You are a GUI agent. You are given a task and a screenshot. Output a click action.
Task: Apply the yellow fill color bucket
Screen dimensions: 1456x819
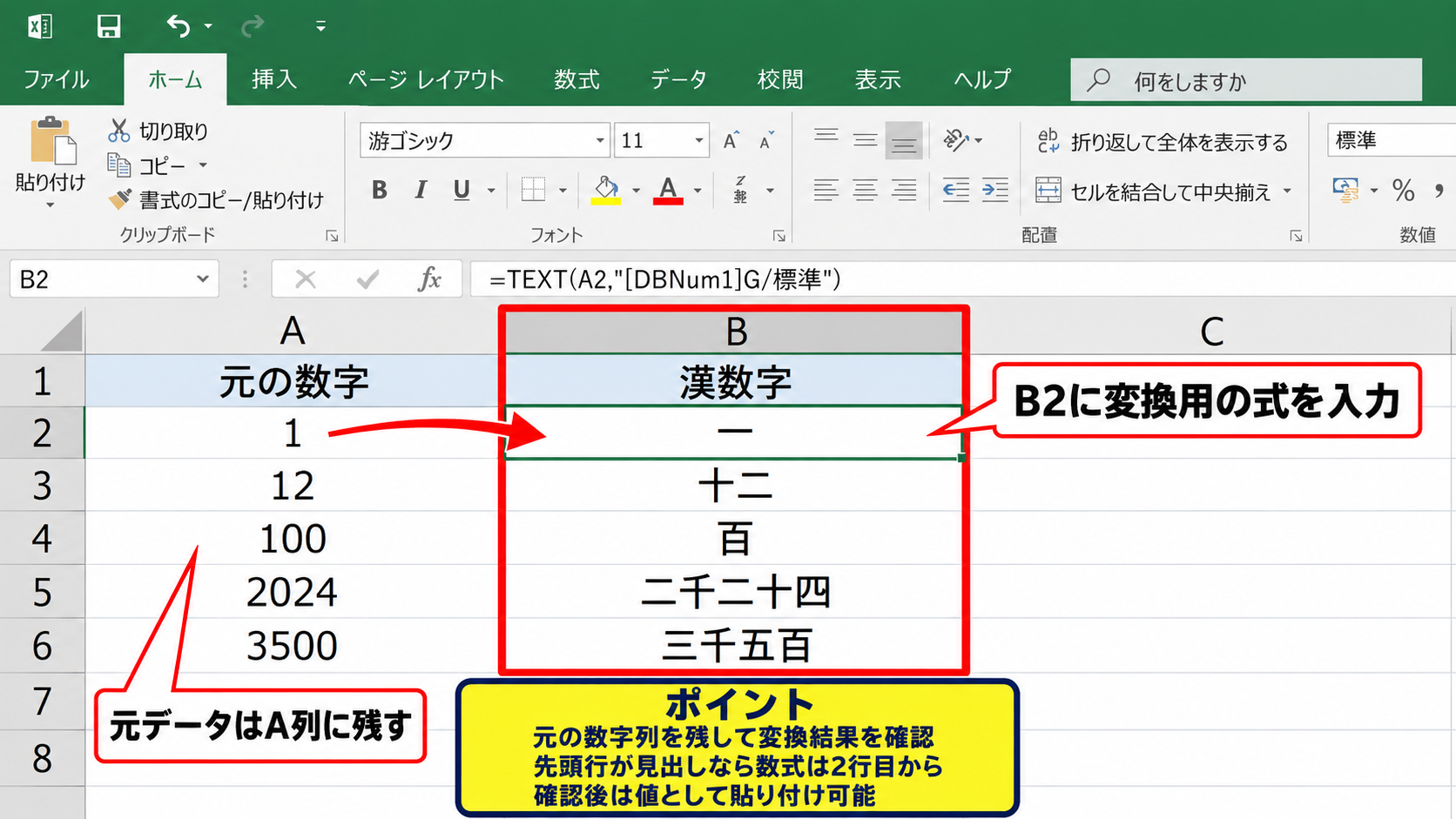click(x=606, y=190)
